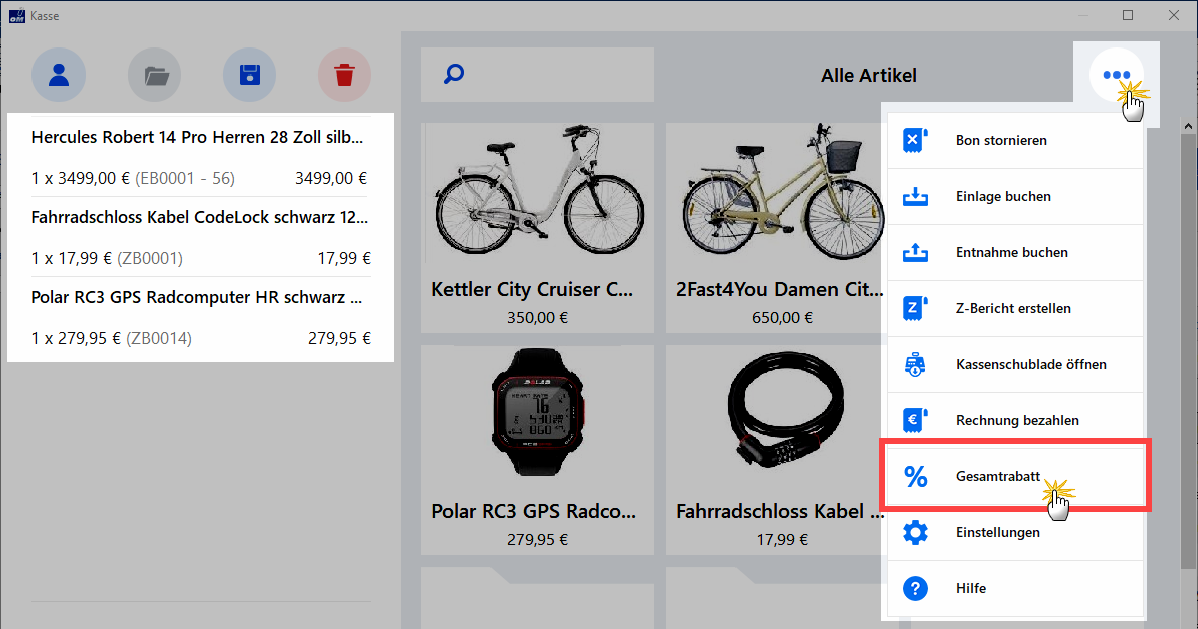Click the 650,00 € price label
The height and width of the screenshot is (629, 1198).
(782, 317)
